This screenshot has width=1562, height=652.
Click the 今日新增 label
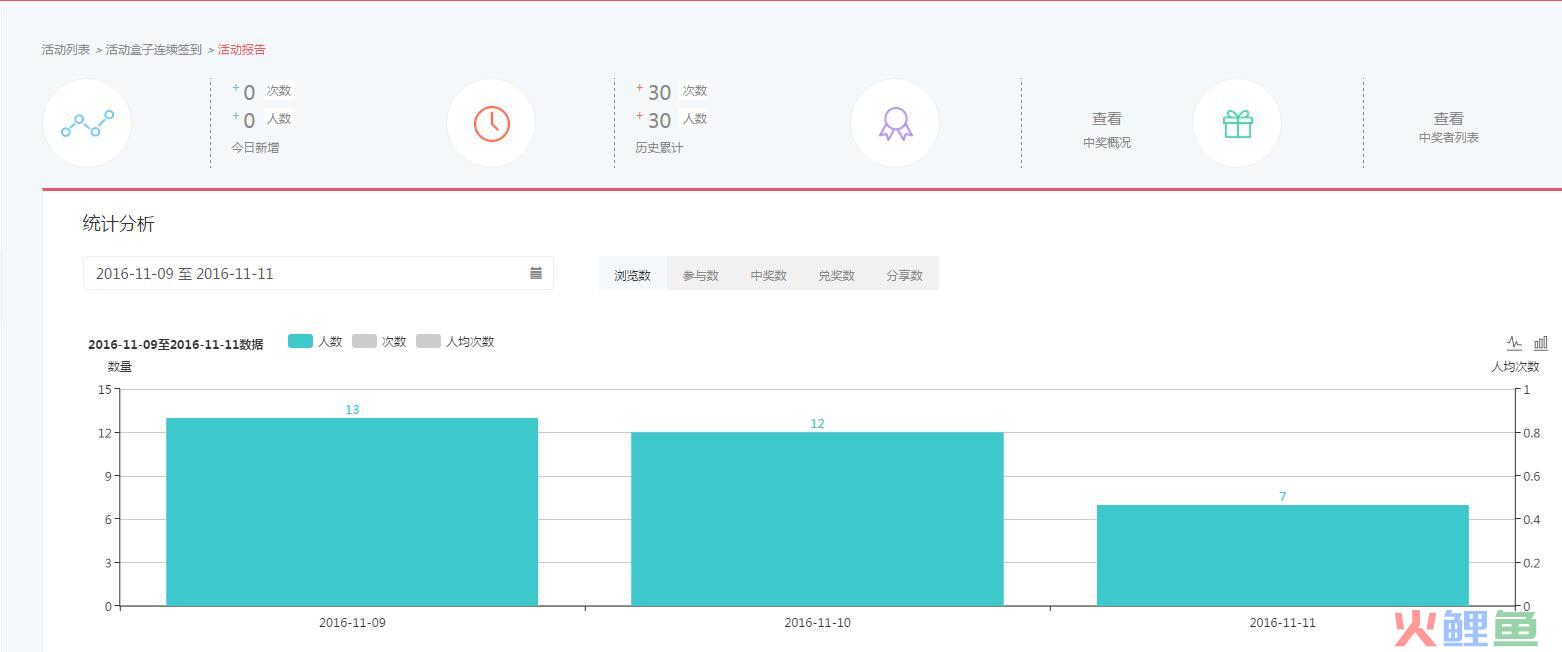point(255,147)
